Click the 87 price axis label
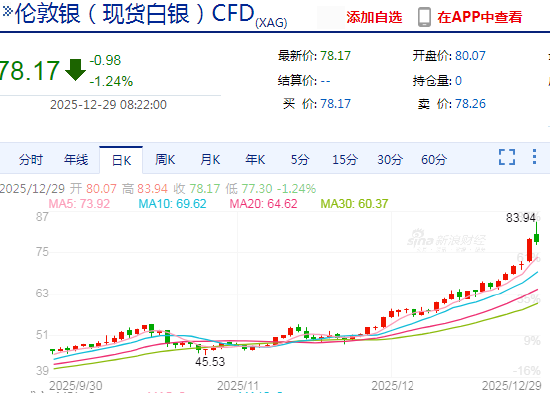Image resolution: width=550 pixels, height=393 pixels. click(x=42, y=217)
